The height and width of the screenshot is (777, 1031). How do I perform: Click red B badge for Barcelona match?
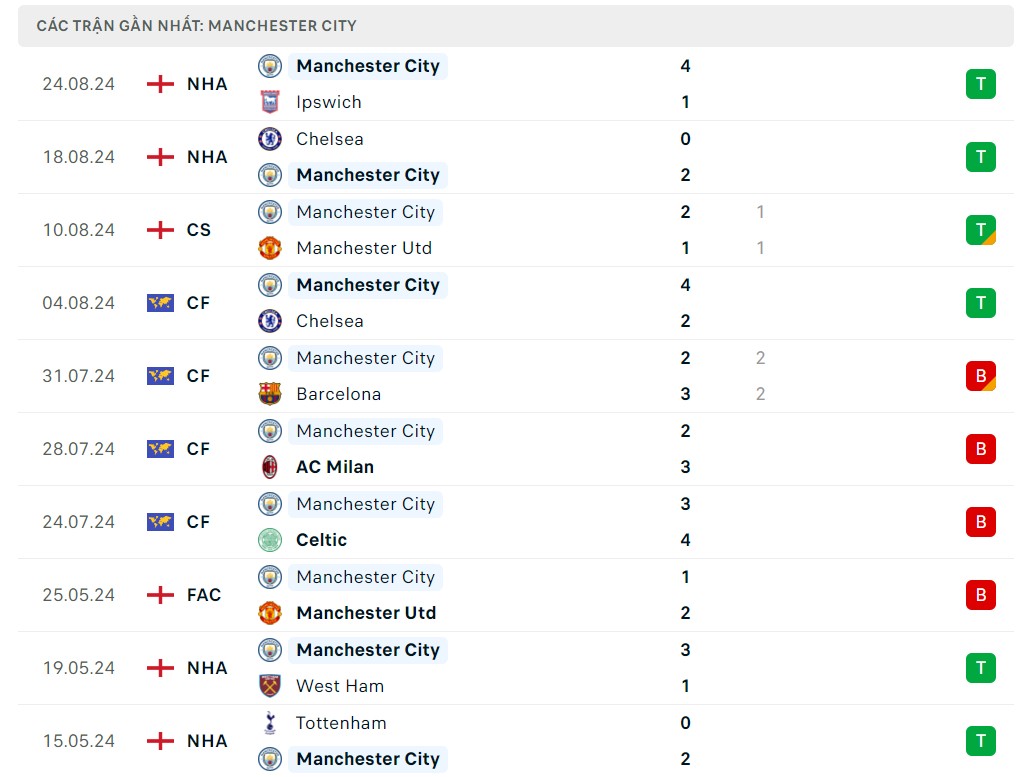(x=980, y=376)
